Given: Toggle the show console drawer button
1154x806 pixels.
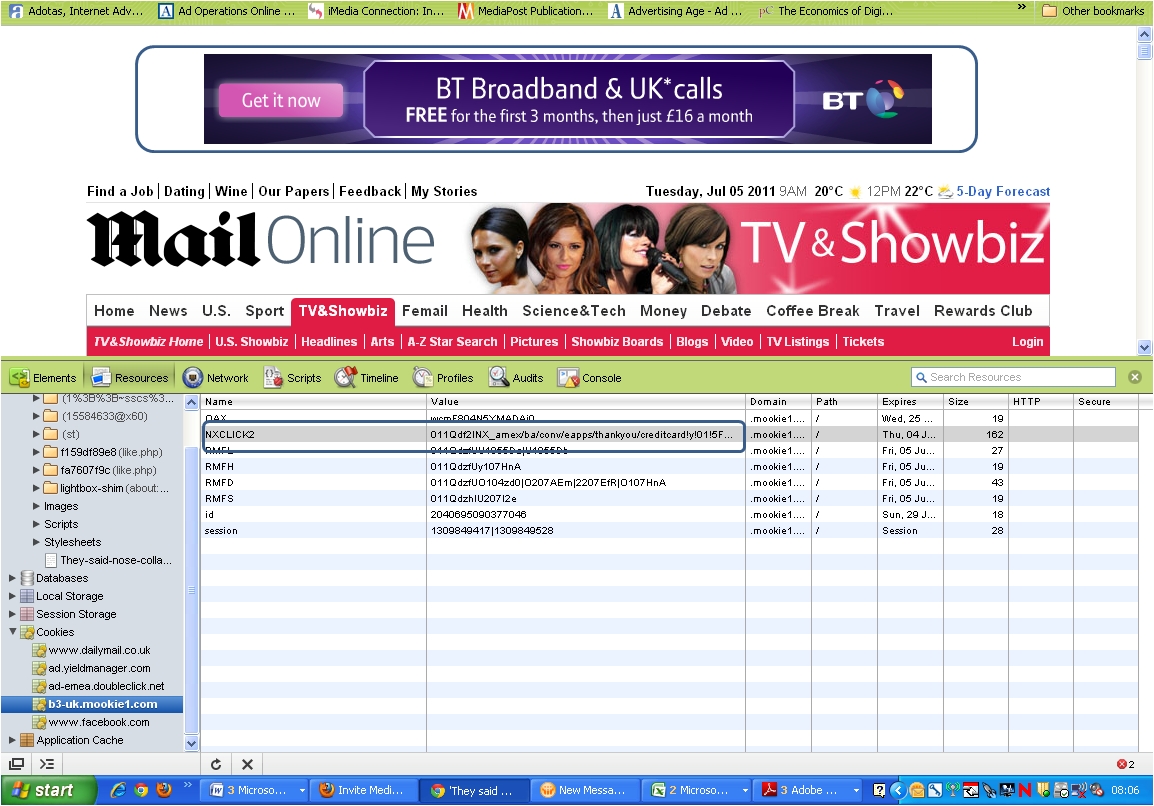Looking at the screenshot, I should tap(46, 764).
